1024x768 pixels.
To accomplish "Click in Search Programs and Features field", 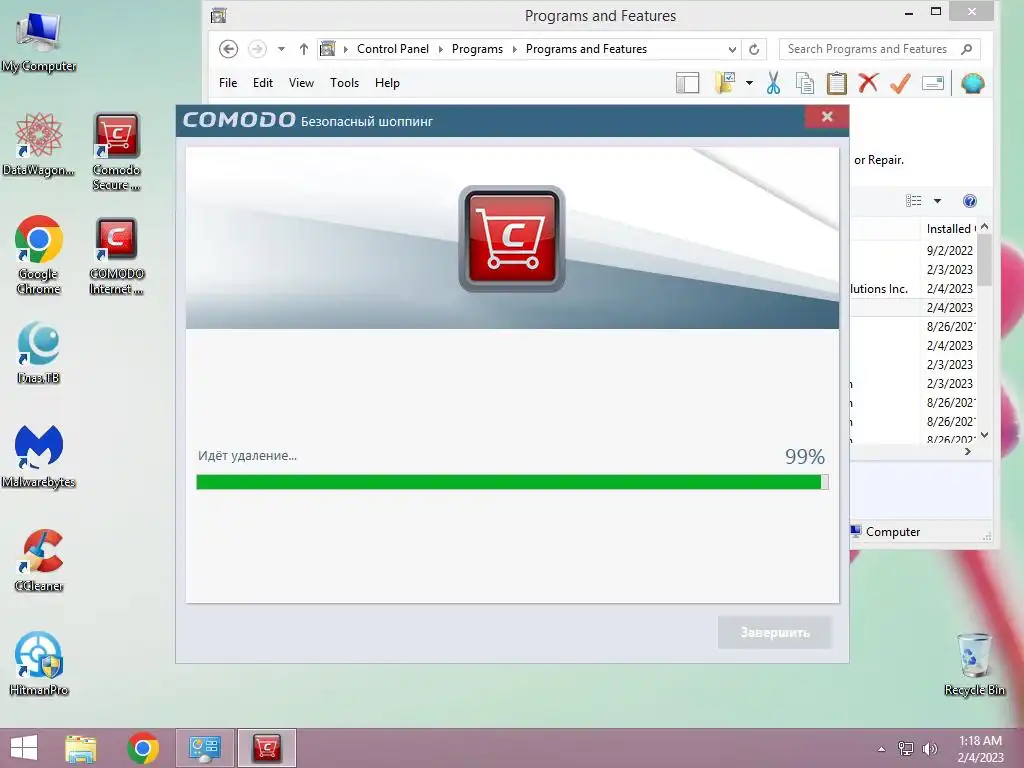I will 866,49.
